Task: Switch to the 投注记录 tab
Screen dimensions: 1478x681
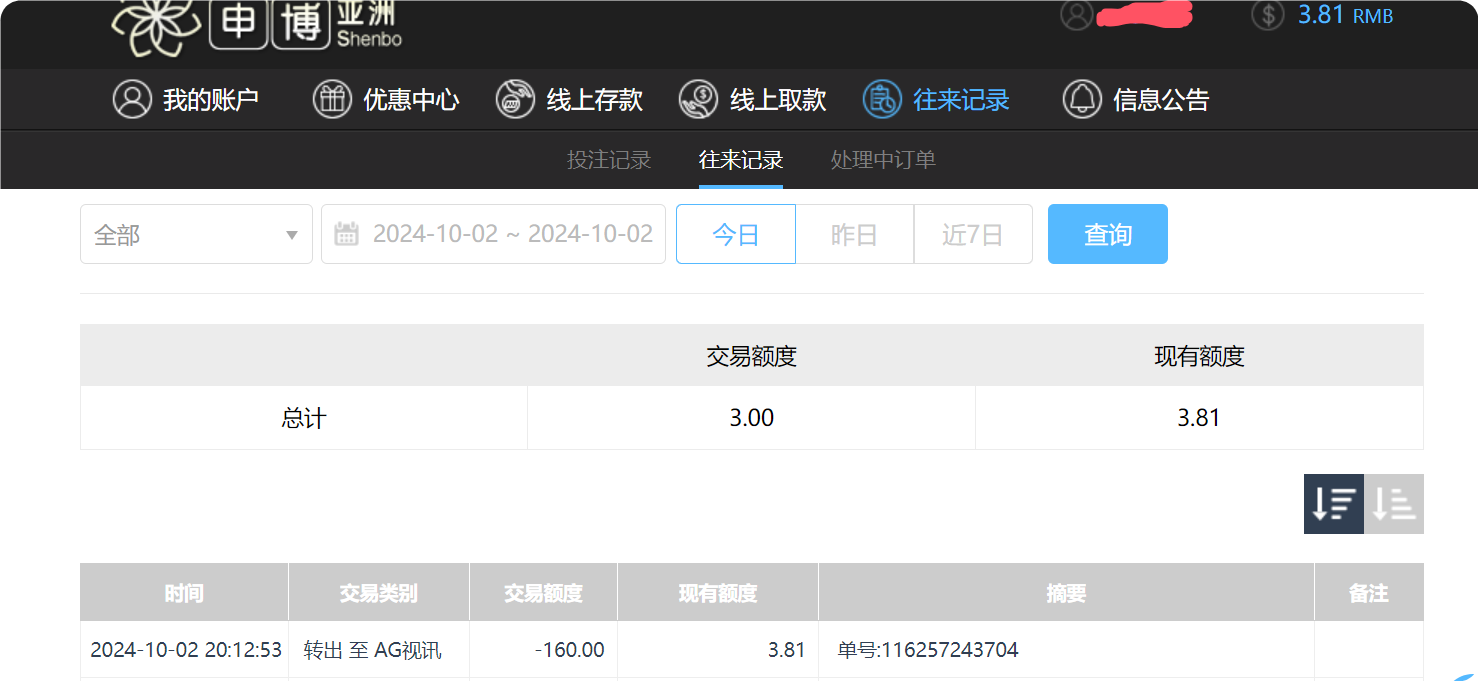Action: point(608,160)
